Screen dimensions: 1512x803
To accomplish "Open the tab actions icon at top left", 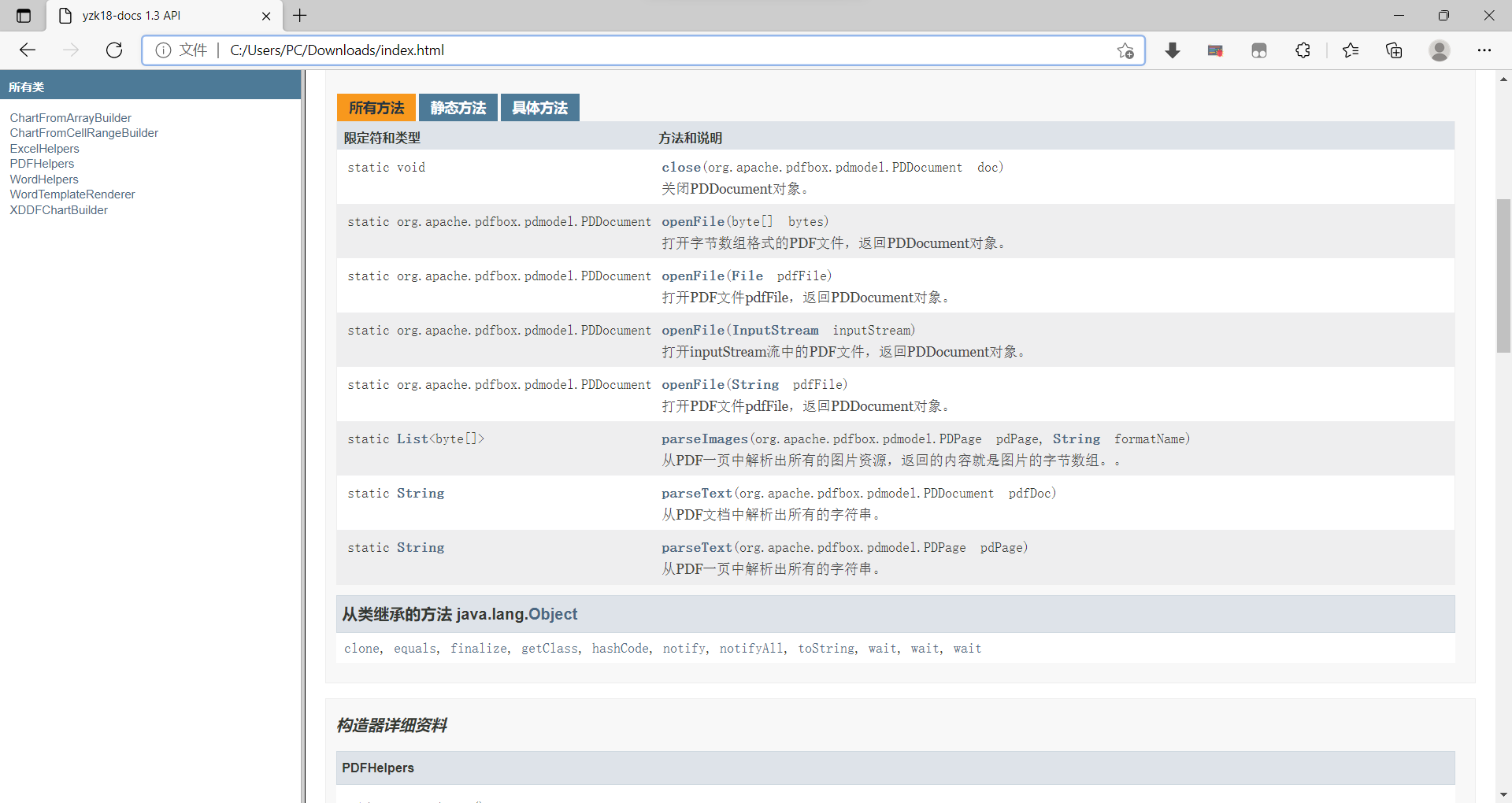I will tap(23, 15).
